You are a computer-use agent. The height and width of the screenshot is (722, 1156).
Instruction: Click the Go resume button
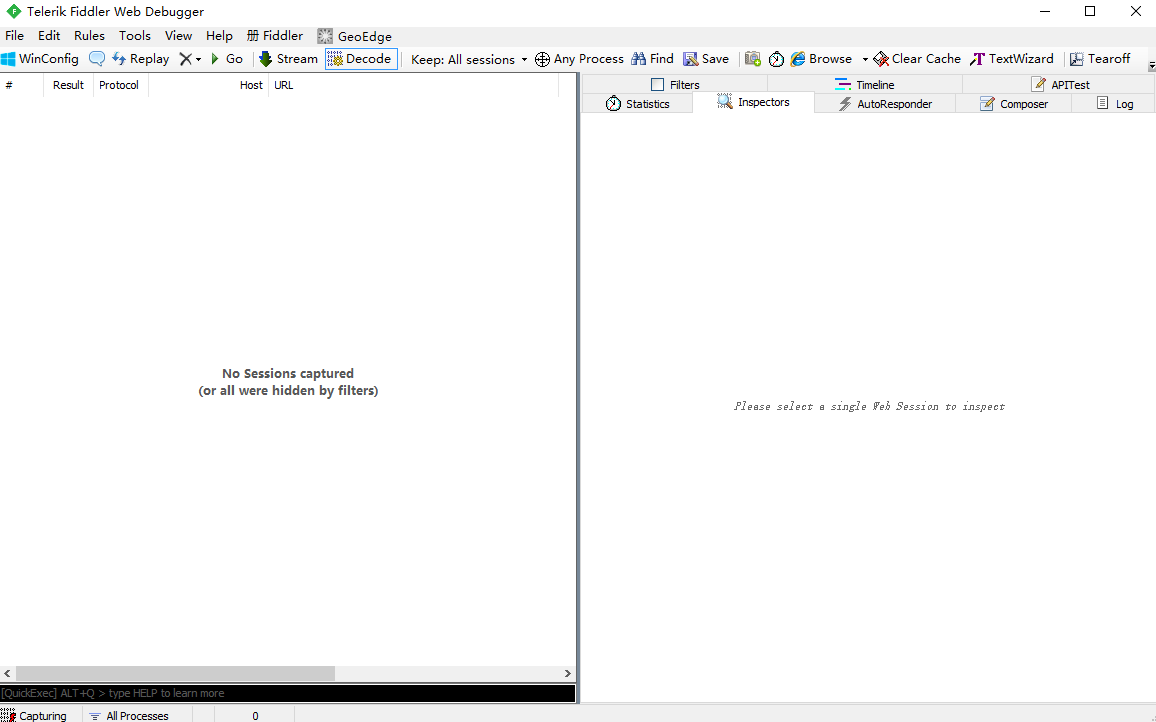pyautogui.click(x=227, y=59)
